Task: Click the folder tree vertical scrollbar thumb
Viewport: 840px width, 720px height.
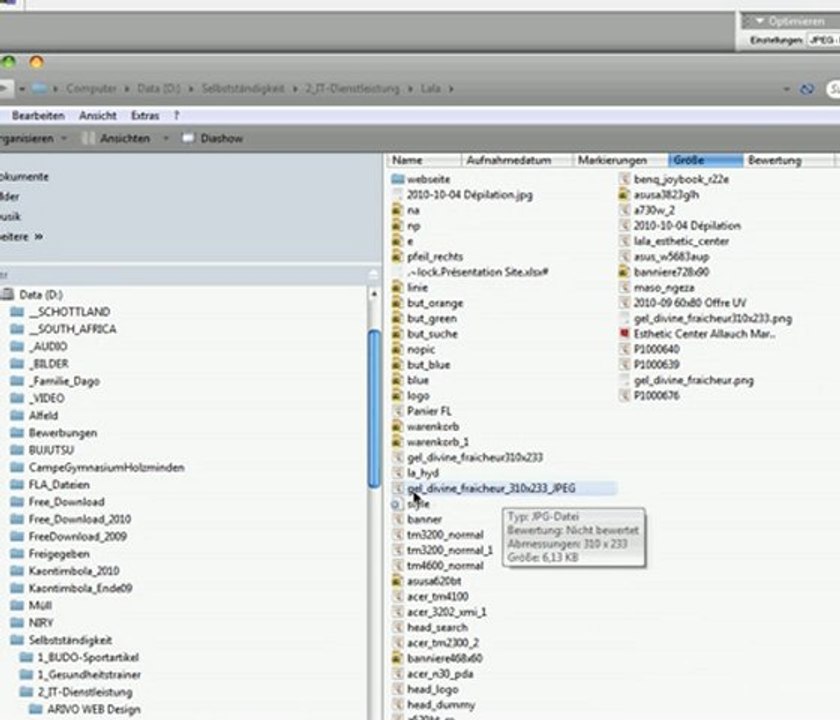Action: [x=374, y=409]
